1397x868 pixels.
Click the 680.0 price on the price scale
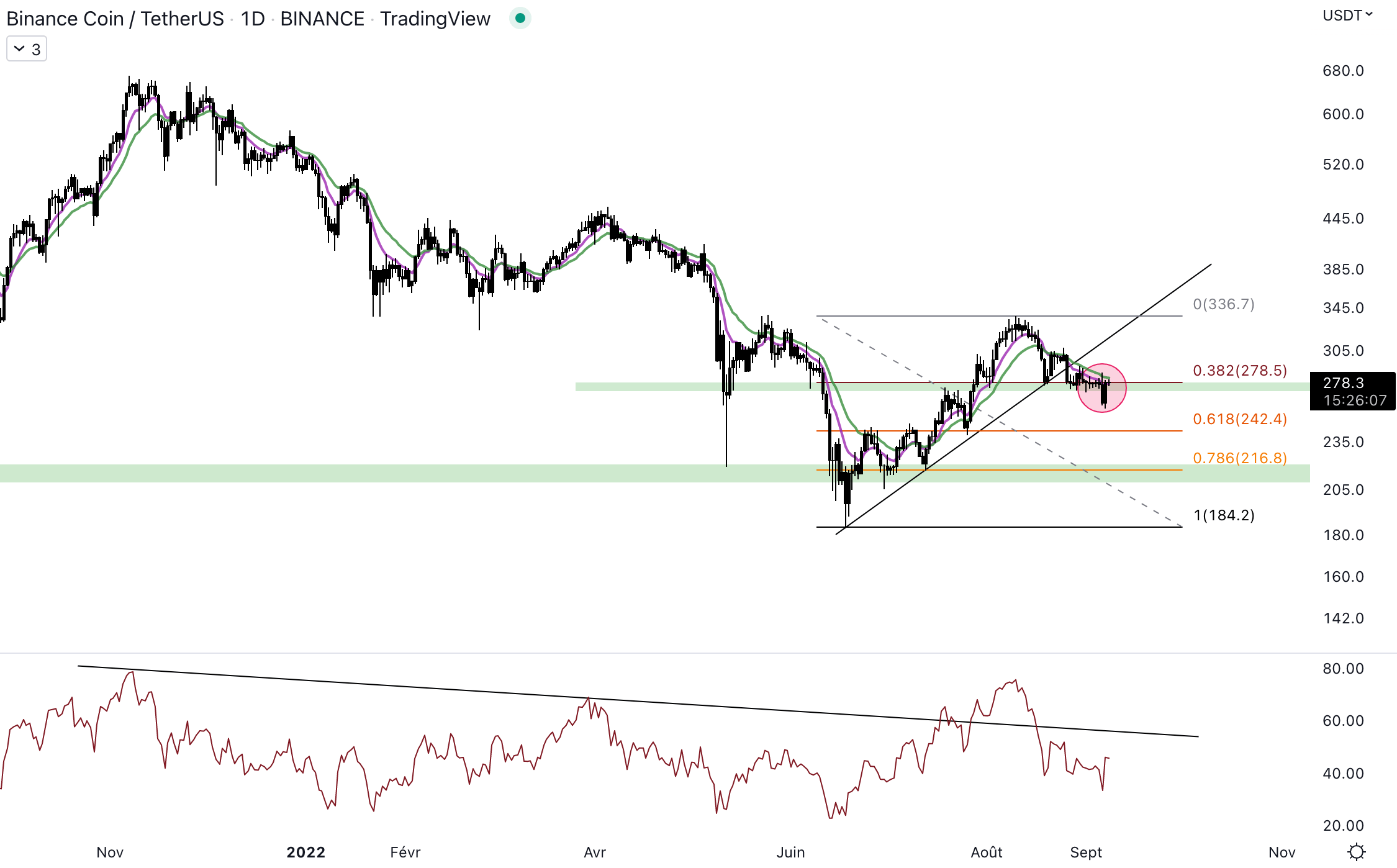point(1343,71)
